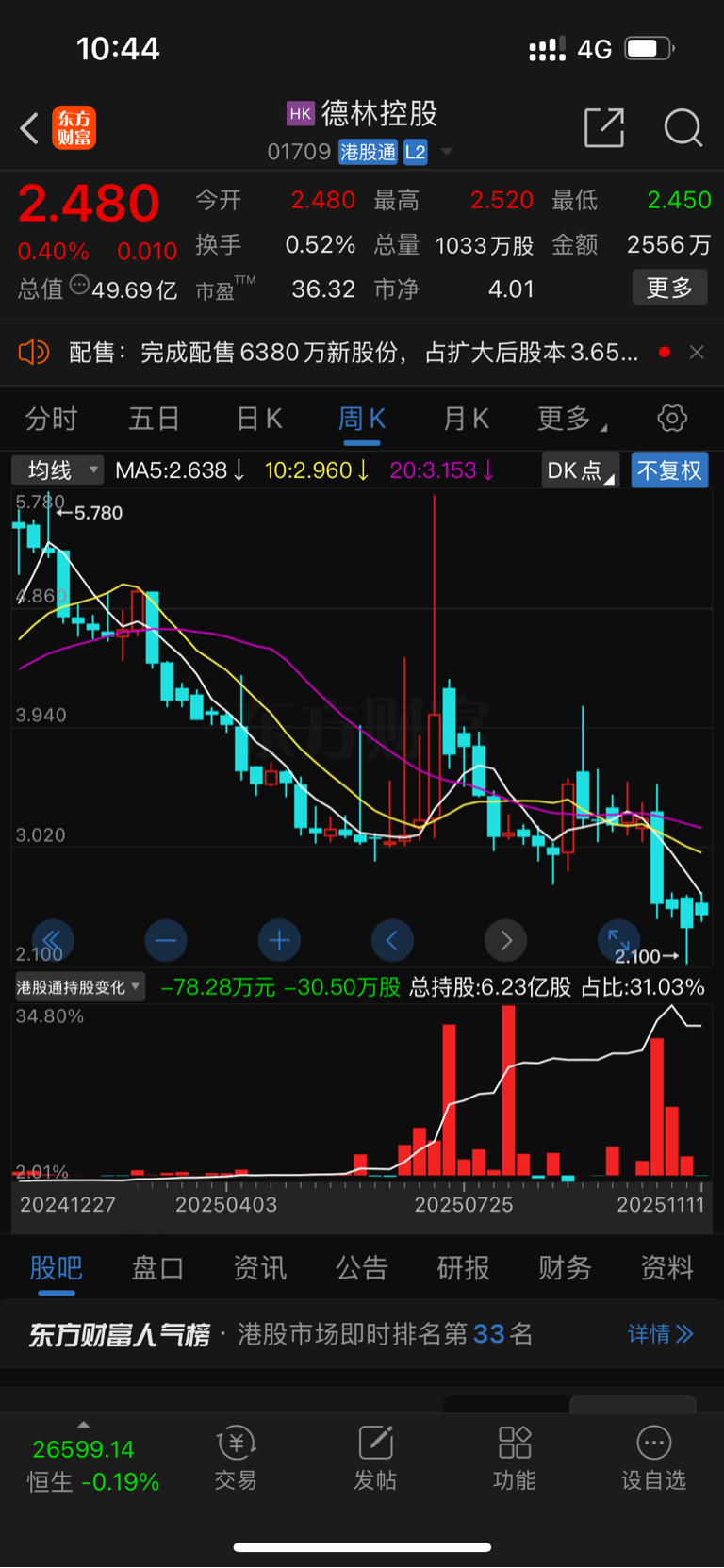Image resolution: width=724 pixels, height=1568 pixels.
Task: Zoom out chart with minus button
Action: pyautogui.click(x=166, y=940)
